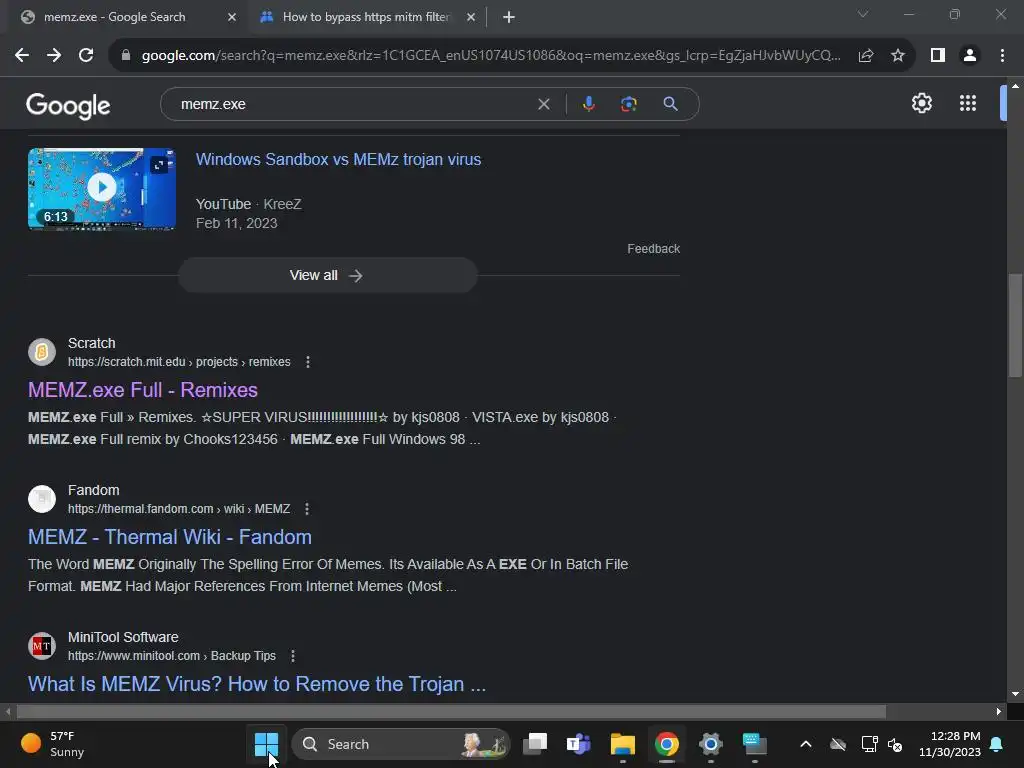View site information lock icon
This screenshot has height=768, width=1024.
click(x=126, y=56)
